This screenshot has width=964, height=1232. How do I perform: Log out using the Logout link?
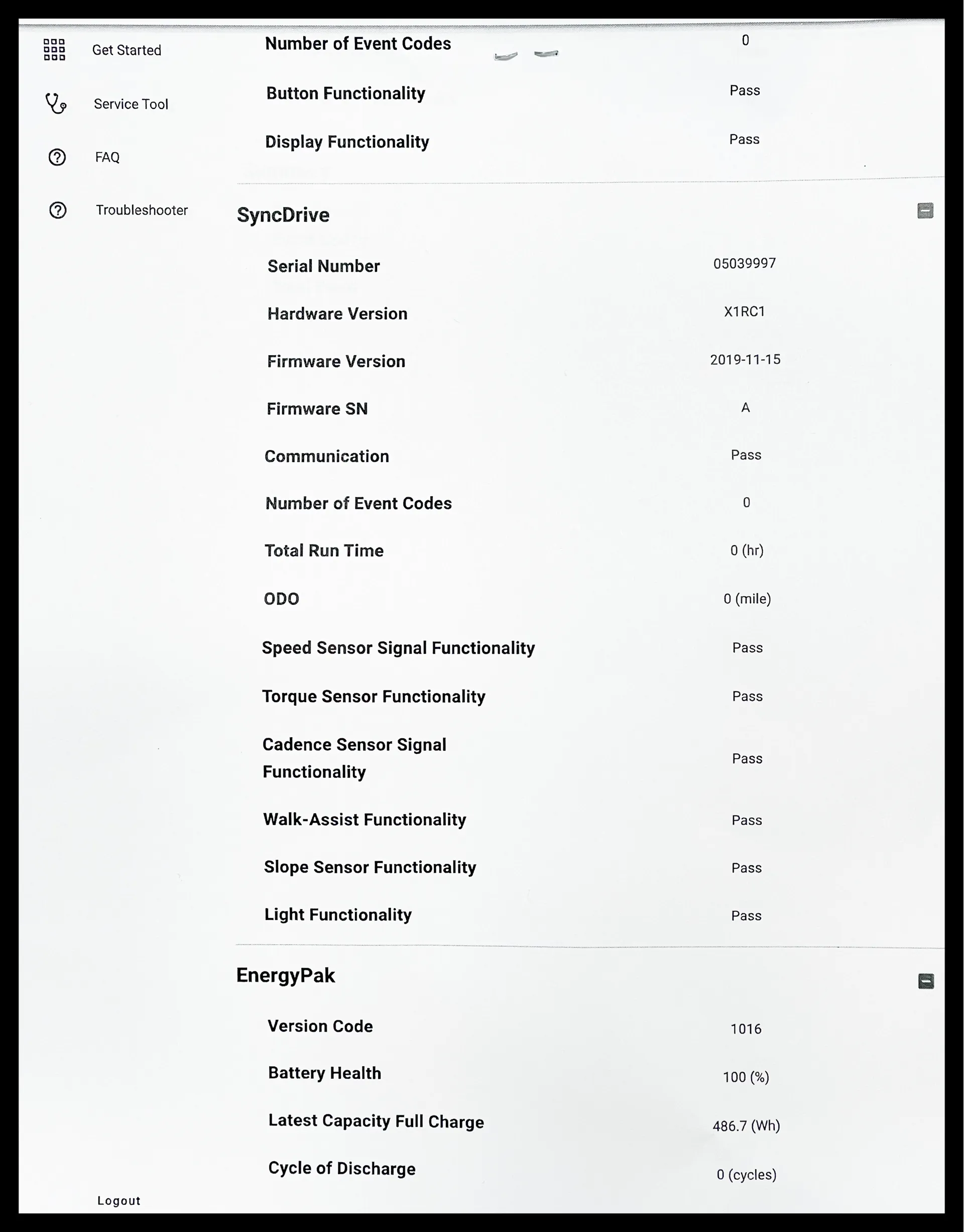(118, 1200)
